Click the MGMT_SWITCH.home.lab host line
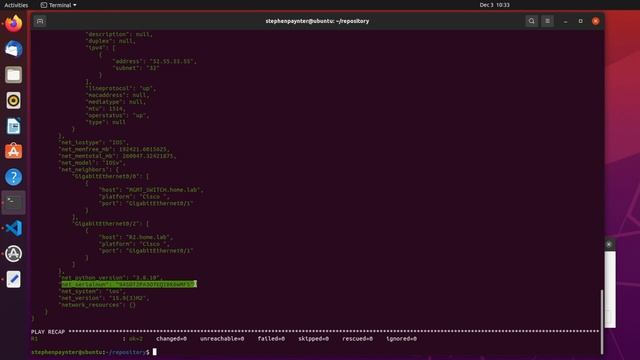 151,190
